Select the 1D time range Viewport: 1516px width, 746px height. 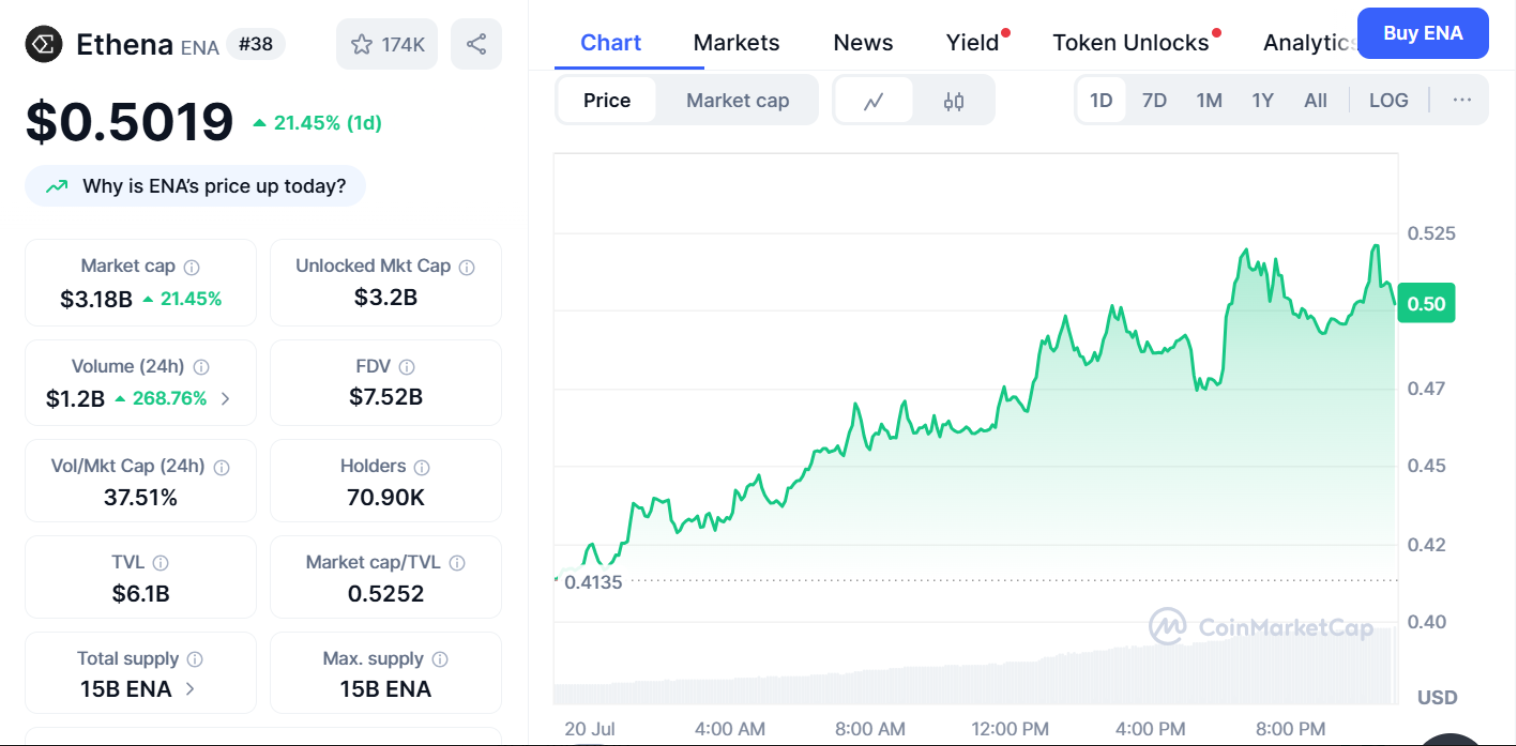pyautogui.click(x=1101, y=100)
